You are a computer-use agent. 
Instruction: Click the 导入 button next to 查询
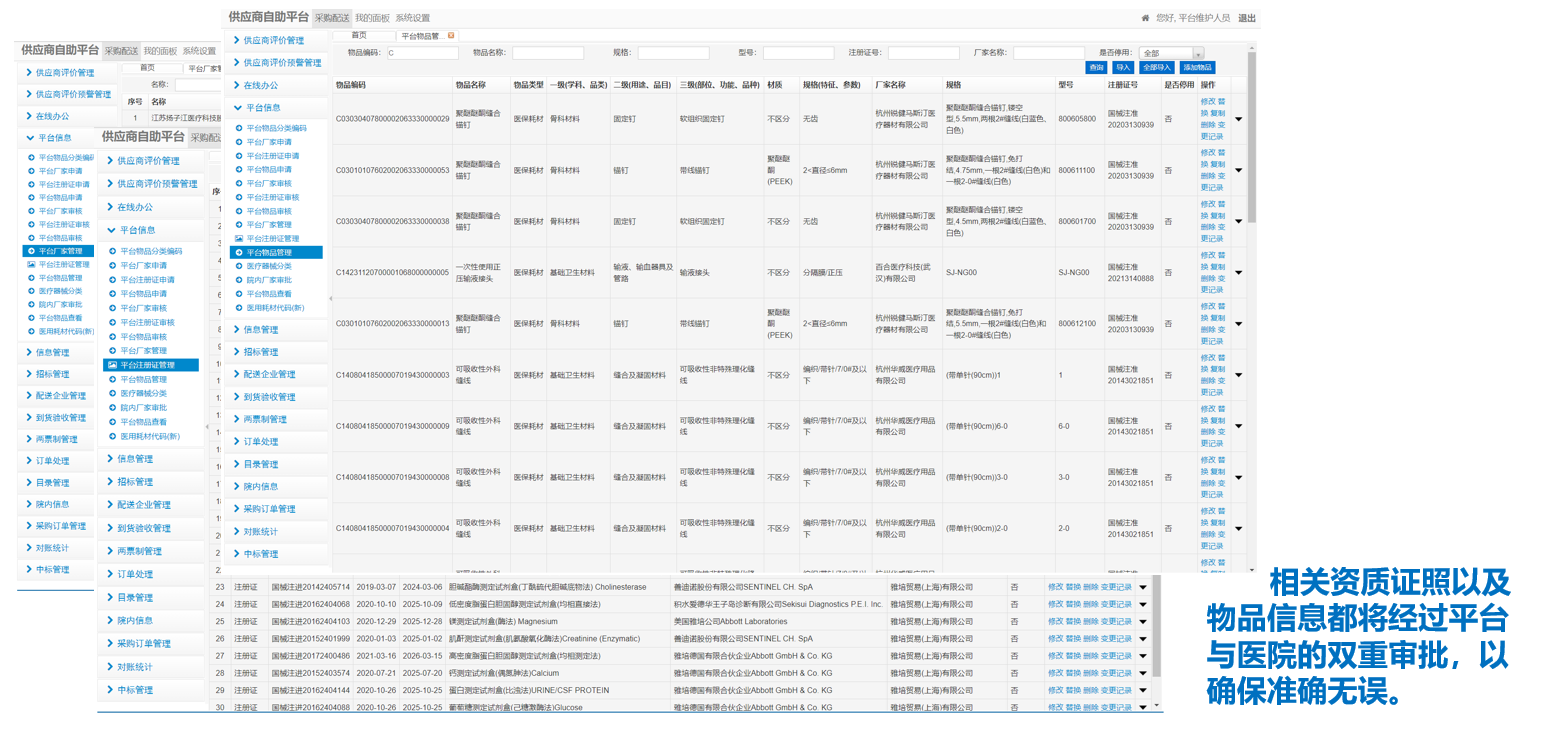(1123, 67)
